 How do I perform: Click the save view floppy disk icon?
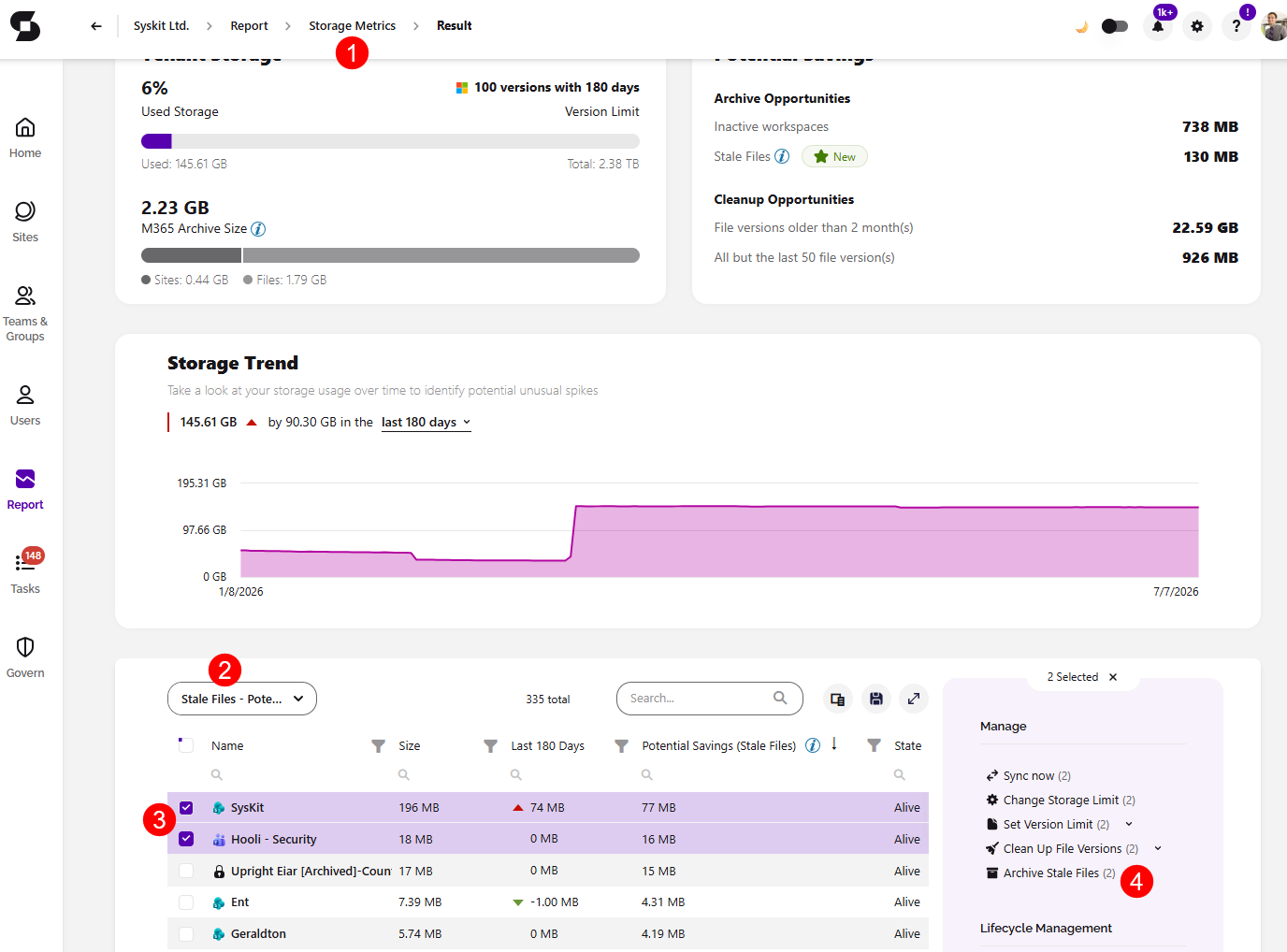pyautogui.click(x=876, y=699)
